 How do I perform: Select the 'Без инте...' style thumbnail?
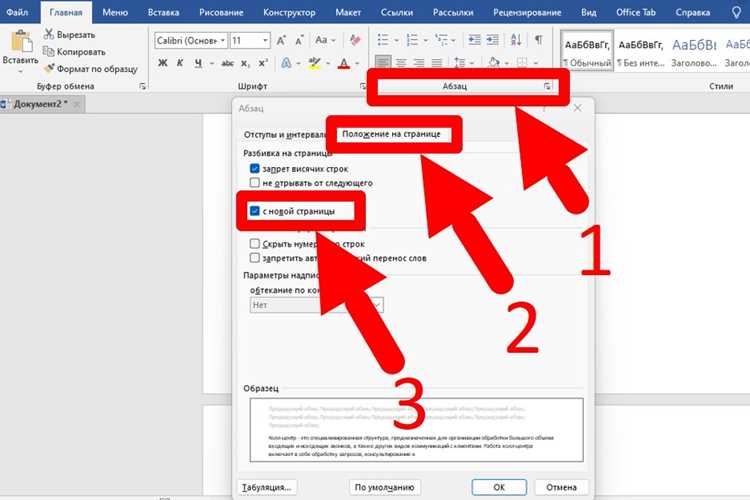coord(640,52)
